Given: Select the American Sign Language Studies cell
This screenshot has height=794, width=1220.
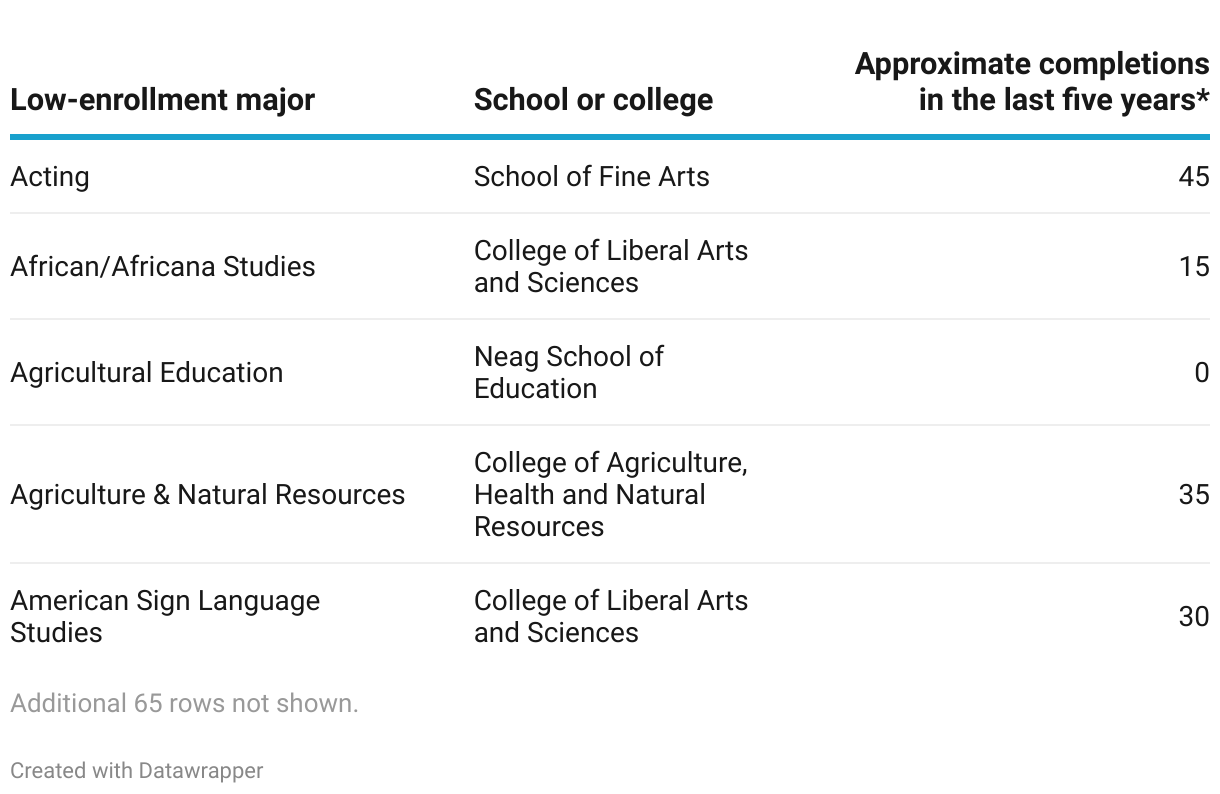Looking at the screenshot, I should point(165,617).
